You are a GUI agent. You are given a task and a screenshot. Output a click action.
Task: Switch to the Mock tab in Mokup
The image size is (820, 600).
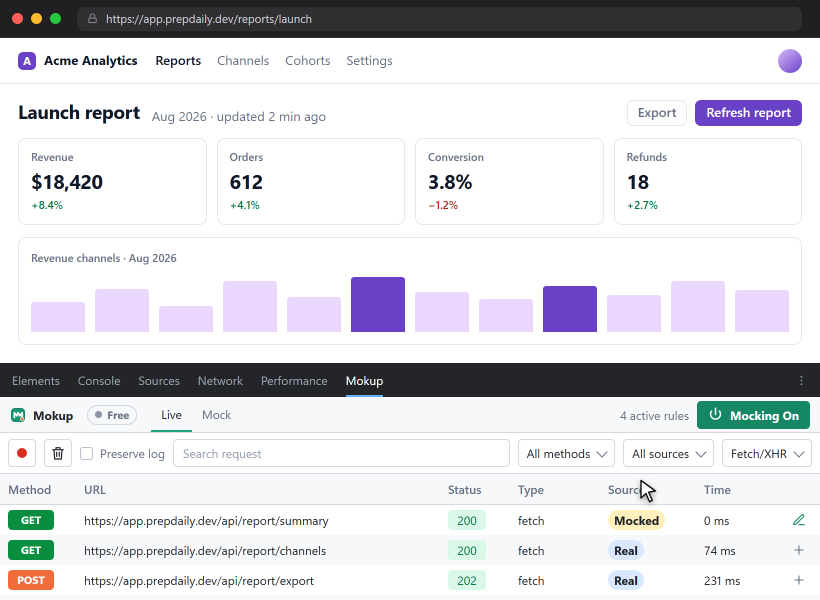click(217, 415)
